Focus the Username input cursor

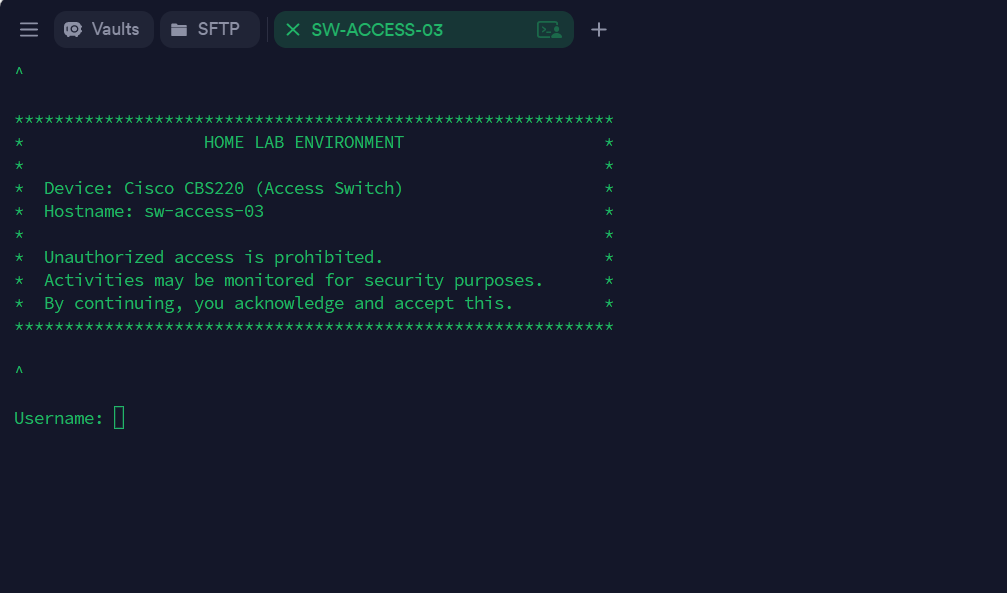pyautogui.click(x=119, y=417)
